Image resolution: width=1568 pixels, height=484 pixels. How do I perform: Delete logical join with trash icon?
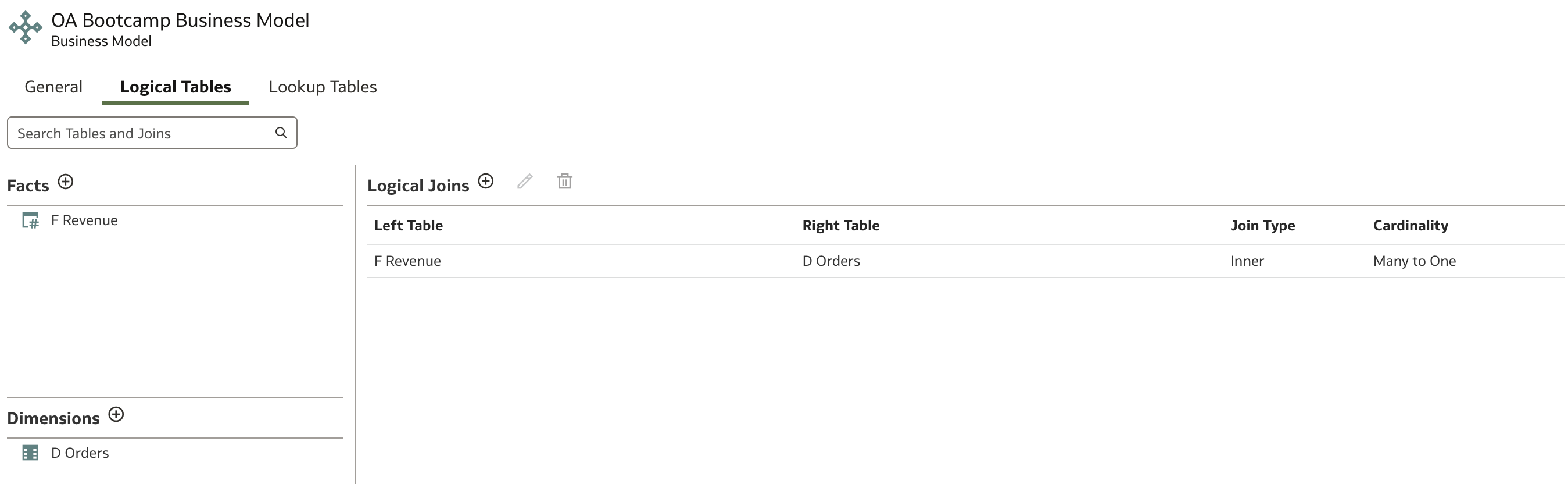[x=565, y=181]
